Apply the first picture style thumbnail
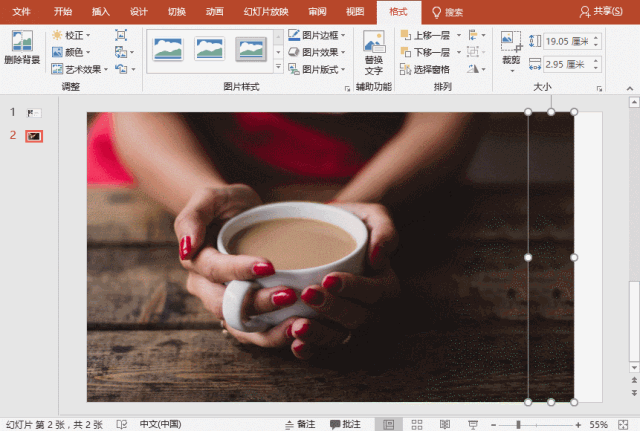Screen dimensions: 640x431 (168, 49)
